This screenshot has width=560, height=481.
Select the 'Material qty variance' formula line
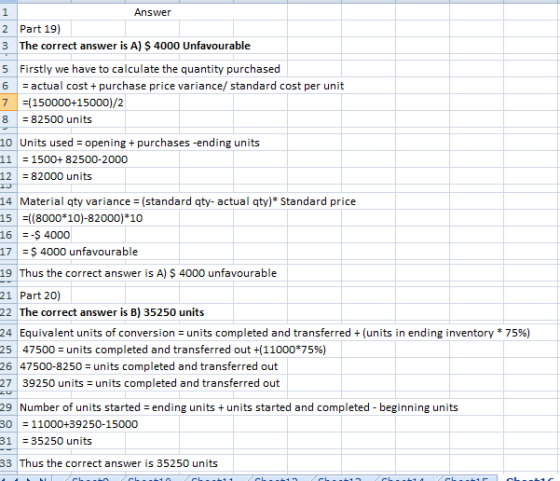pos(188,201)
